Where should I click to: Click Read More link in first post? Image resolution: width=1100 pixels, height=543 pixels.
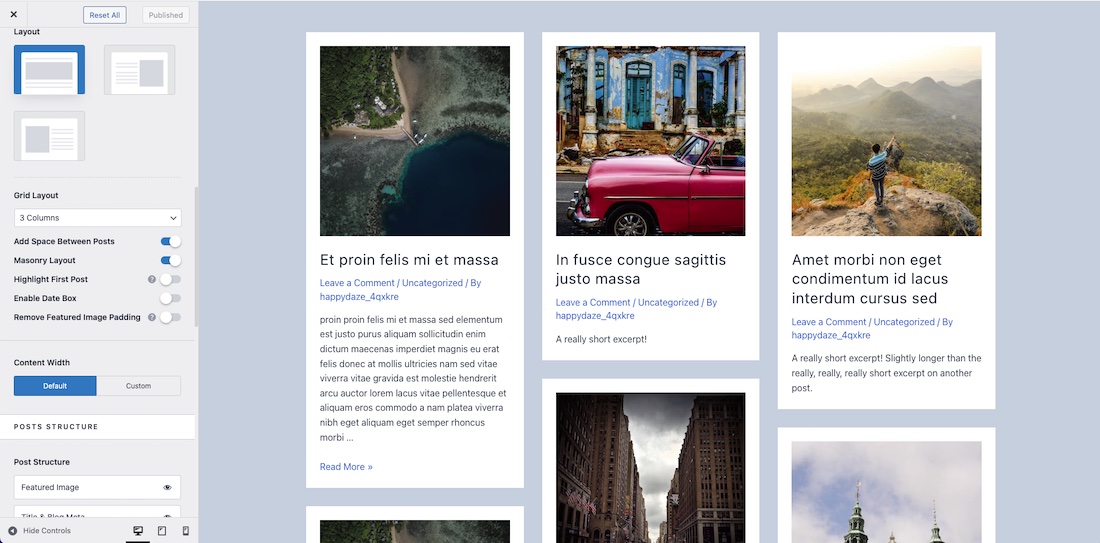click(346, 467)
